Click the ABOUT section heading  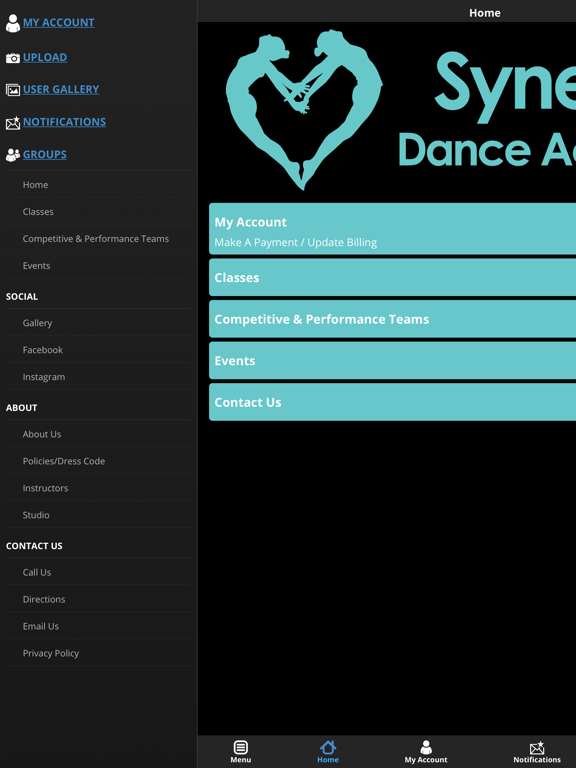click(22, 408)
